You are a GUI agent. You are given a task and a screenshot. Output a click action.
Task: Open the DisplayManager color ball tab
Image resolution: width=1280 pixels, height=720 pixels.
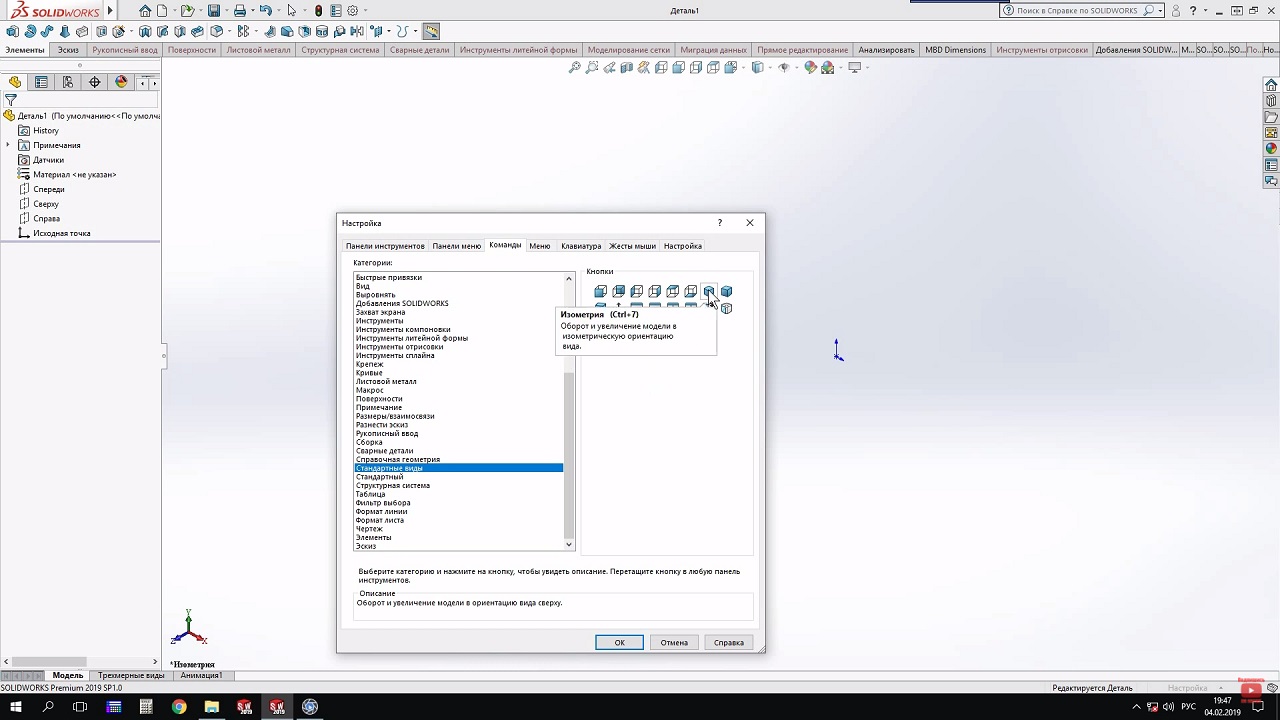[x=121, y=83]
